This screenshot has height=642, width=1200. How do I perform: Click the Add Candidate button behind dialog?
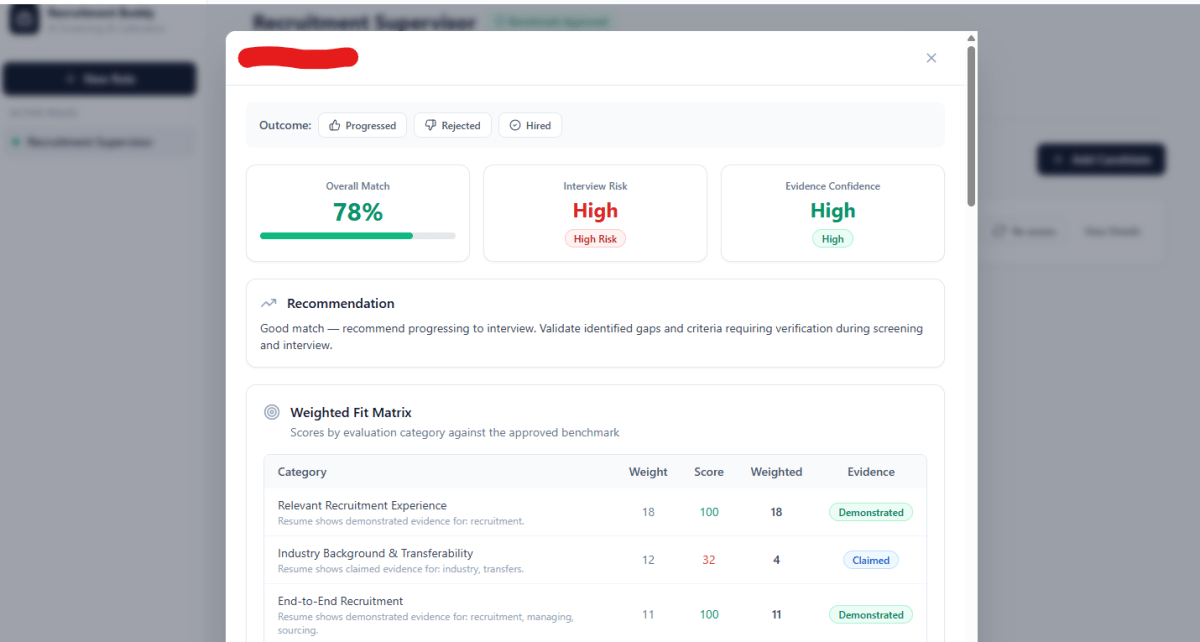pos(1101,159)
